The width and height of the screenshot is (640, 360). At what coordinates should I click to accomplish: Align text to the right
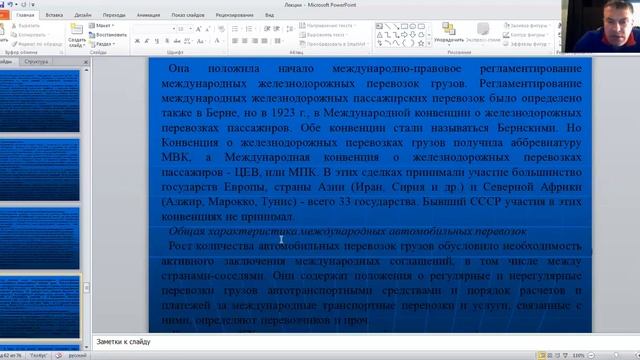click(255, 41)
